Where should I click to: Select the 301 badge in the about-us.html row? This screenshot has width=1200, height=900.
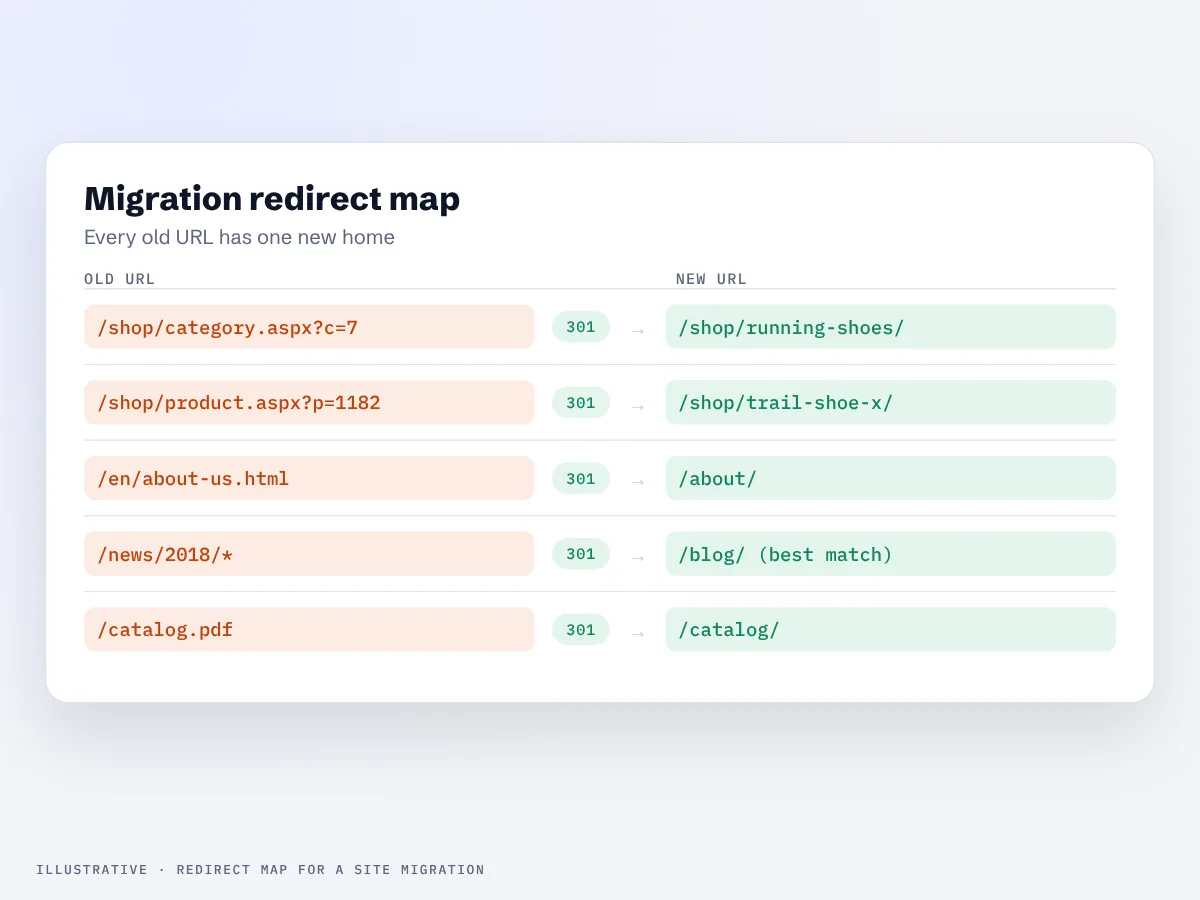(581, 479)
